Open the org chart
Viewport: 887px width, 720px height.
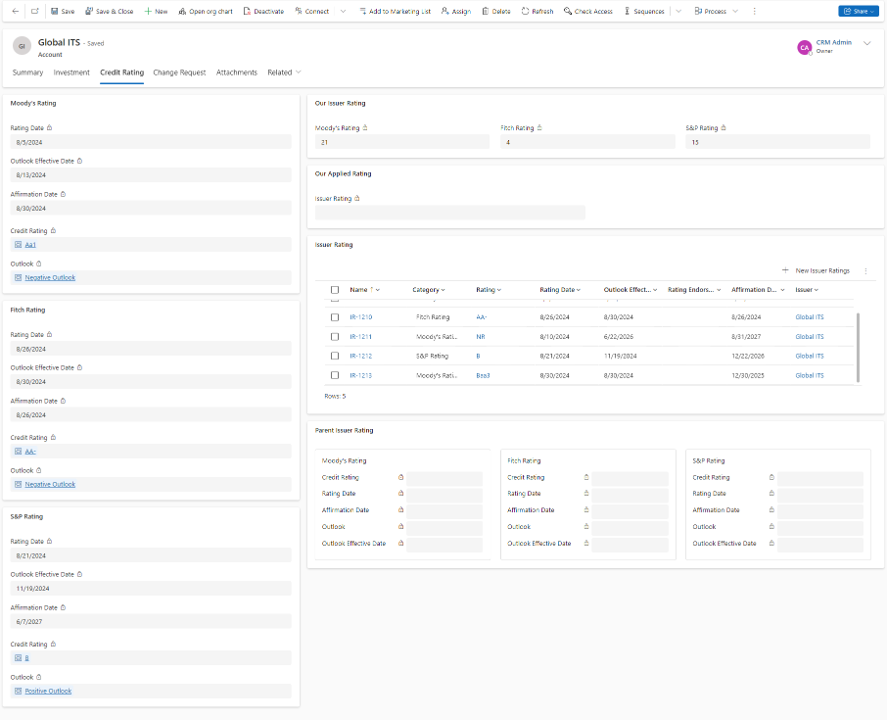pos(205,11)
